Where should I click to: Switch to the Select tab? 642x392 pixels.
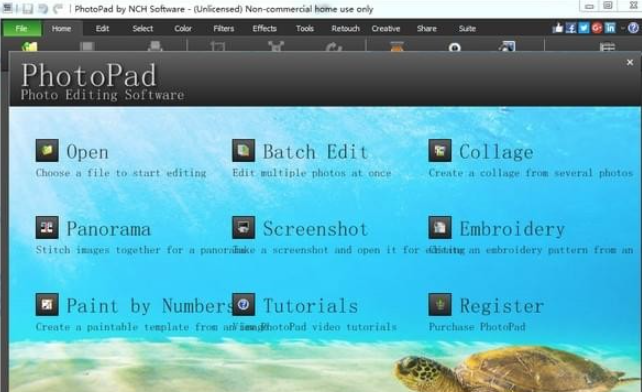click(x=142, y=28)
